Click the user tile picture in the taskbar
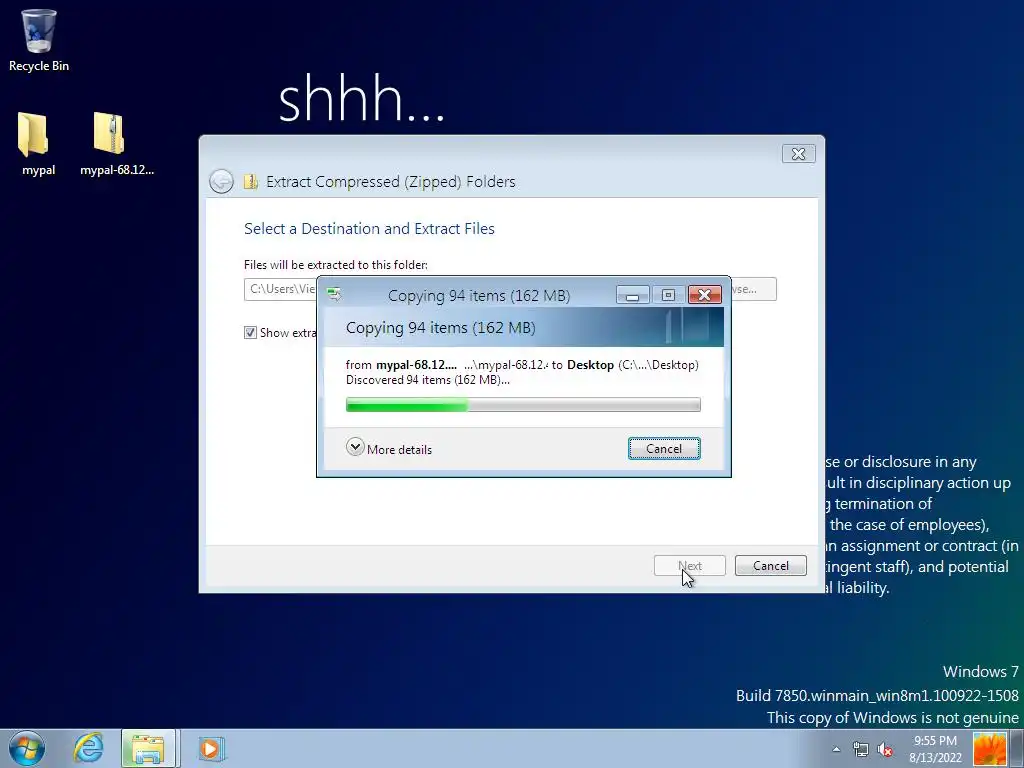The image size is (1024, 768). tap(990, 748)
